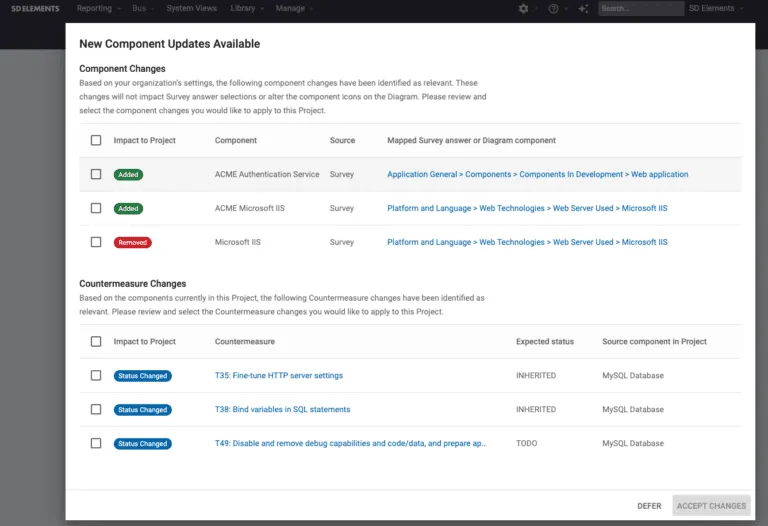Click the Search input field
Viewport: 768px width, 526px height.
(640, 8)
